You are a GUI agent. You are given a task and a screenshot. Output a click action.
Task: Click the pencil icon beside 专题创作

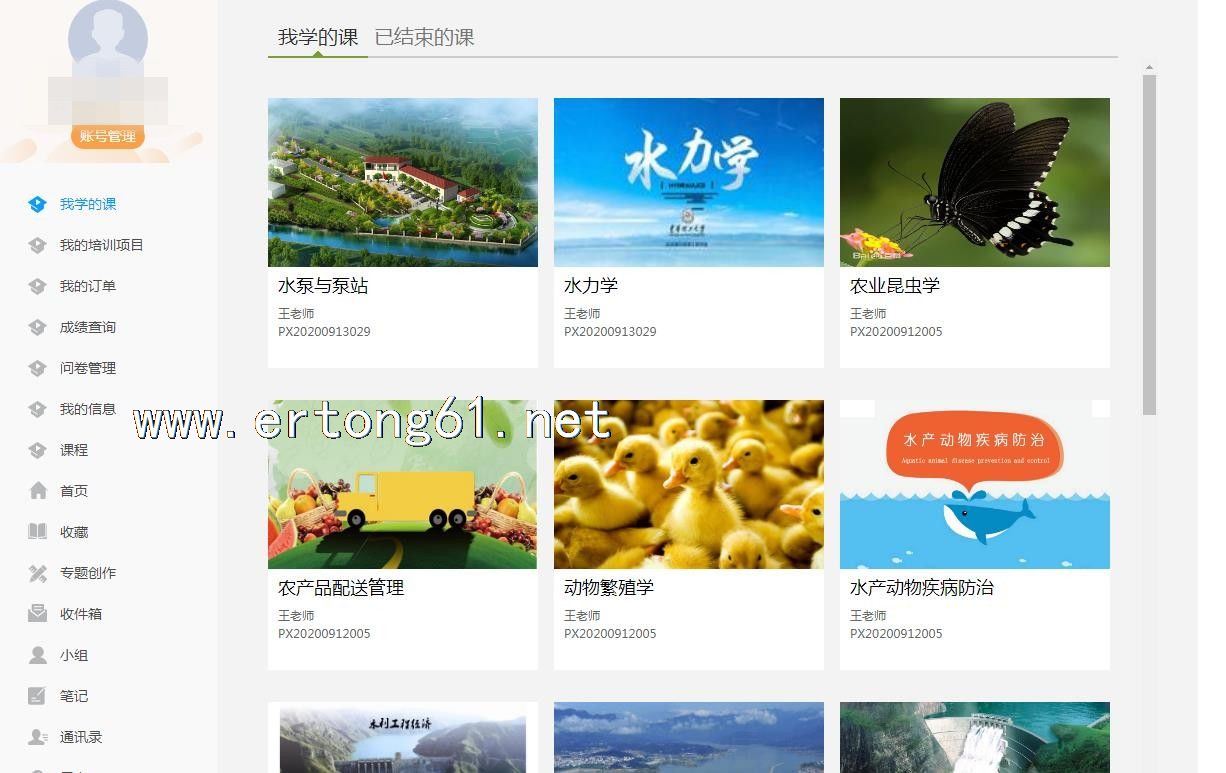38,573
